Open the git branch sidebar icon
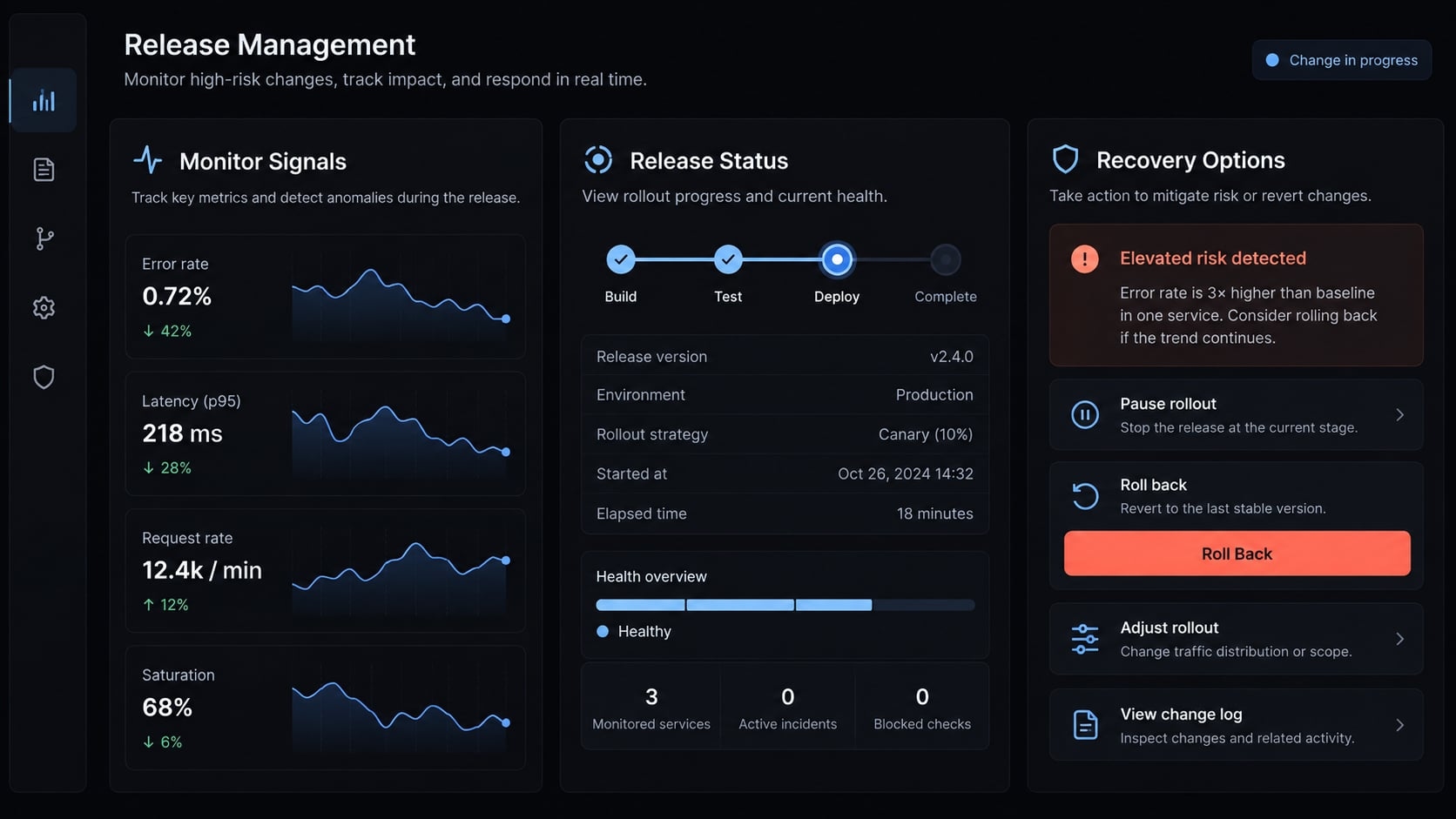This screenshot has height=819, width=1456. click(x=44, y=238)
